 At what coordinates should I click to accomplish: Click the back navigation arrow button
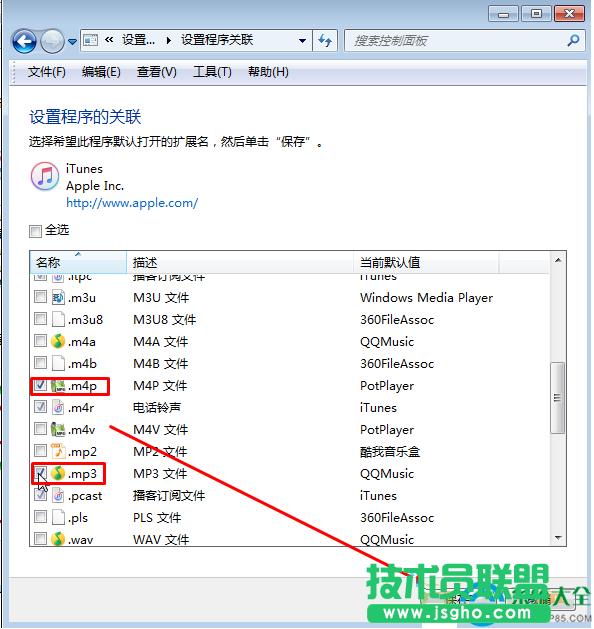[24, 41]
